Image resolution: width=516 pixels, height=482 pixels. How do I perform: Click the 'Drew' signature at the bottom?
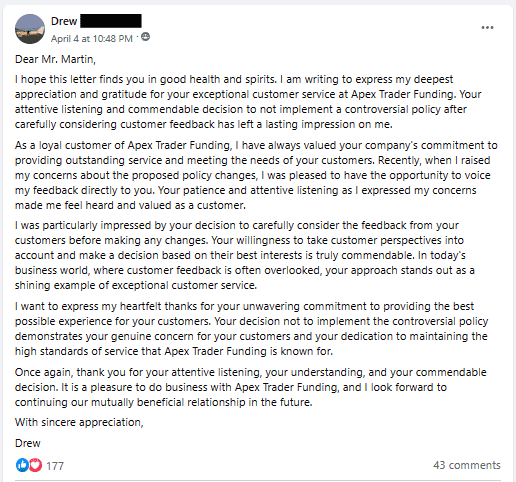tap(28, 443)
